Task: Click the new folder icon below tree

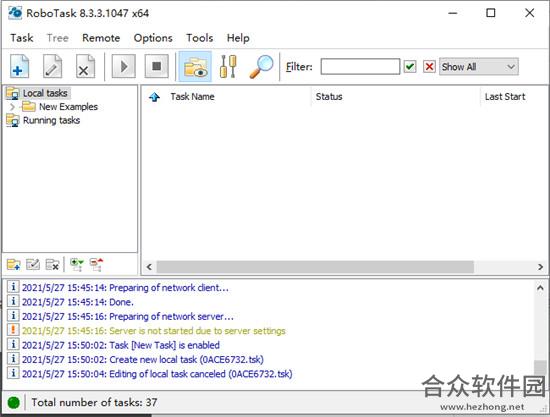Action: click(14, 264)
